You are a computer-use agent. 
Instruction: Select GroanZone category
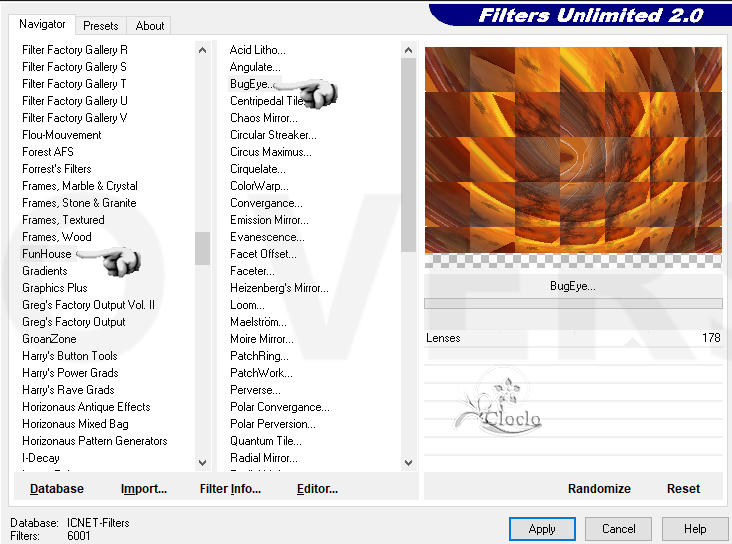(49, 339)
